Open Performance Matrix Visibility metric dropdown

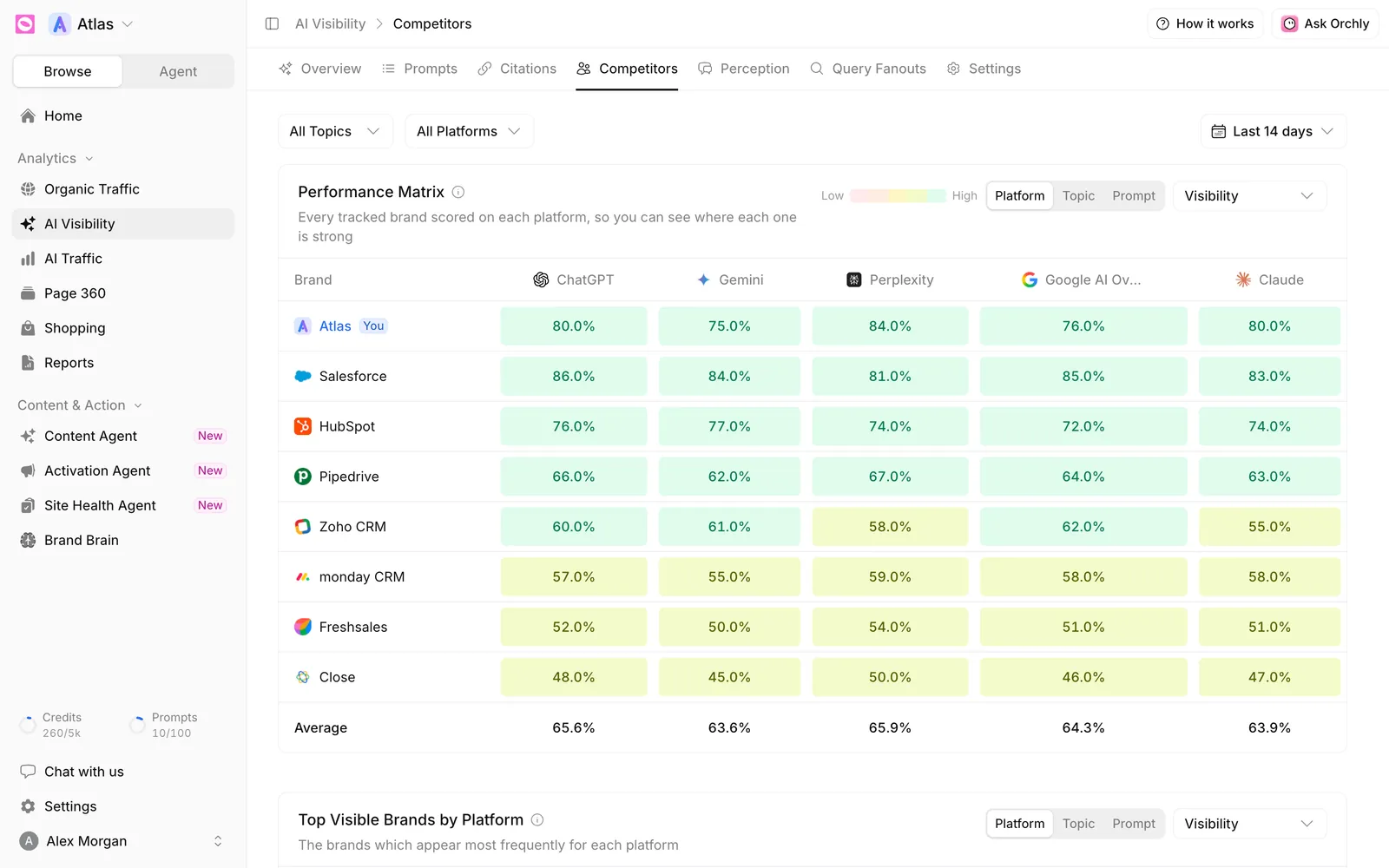[1249, 196]
